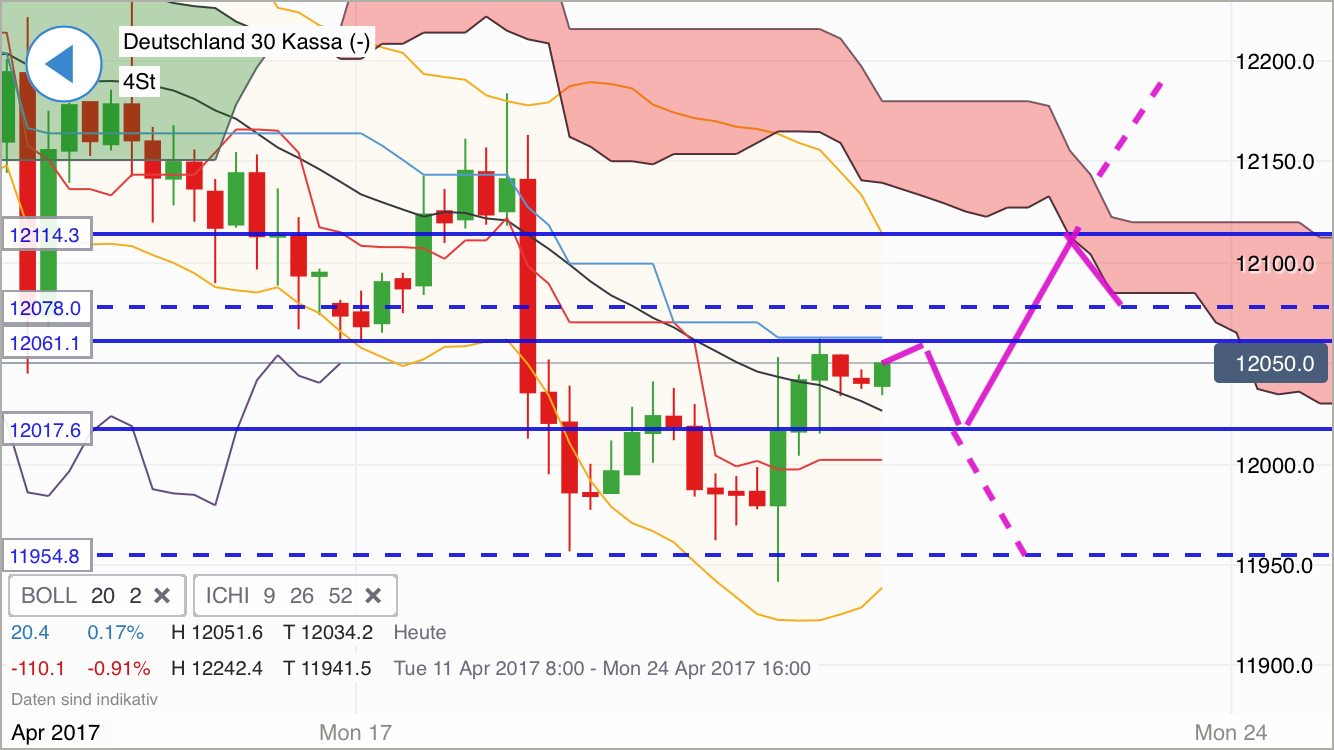Click the dark 12050.0 current price tag
The height and width of the screenshot is (750, 1334).
1270,363
